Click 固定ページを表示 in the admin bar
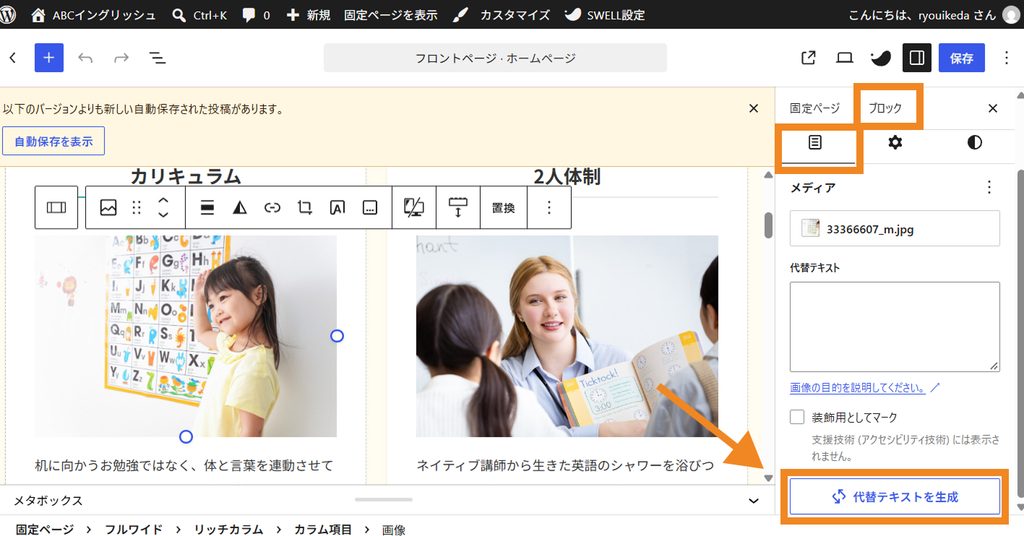 click(x=391, y=14)
